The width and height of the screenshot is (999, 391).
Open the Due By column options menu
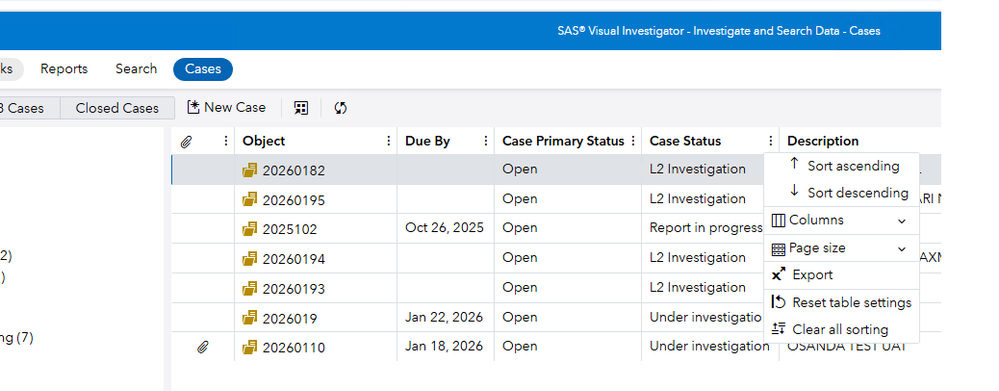tap(485, 141)
